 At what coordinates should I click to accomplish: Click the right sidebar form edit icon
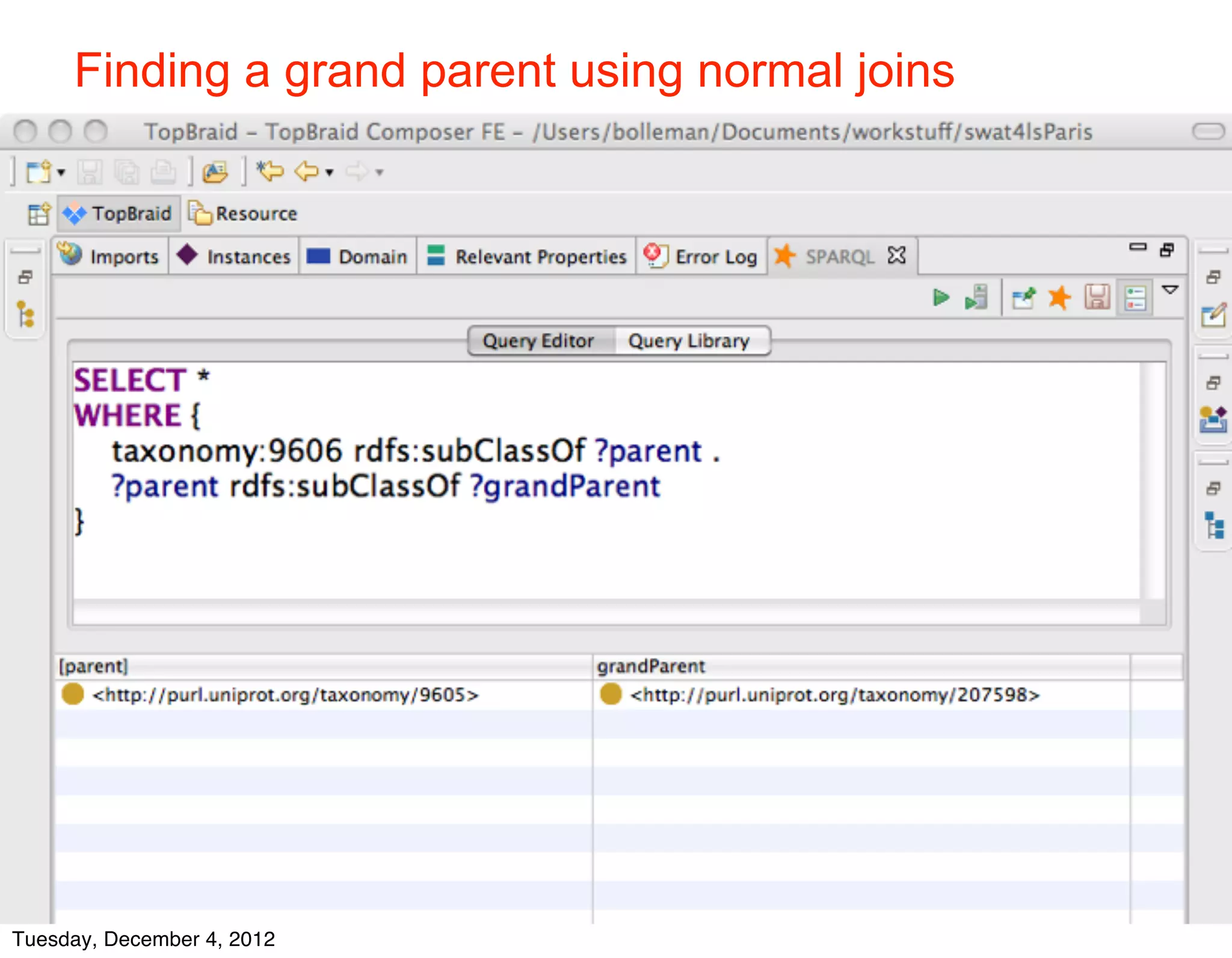[x=1213, y=315]
